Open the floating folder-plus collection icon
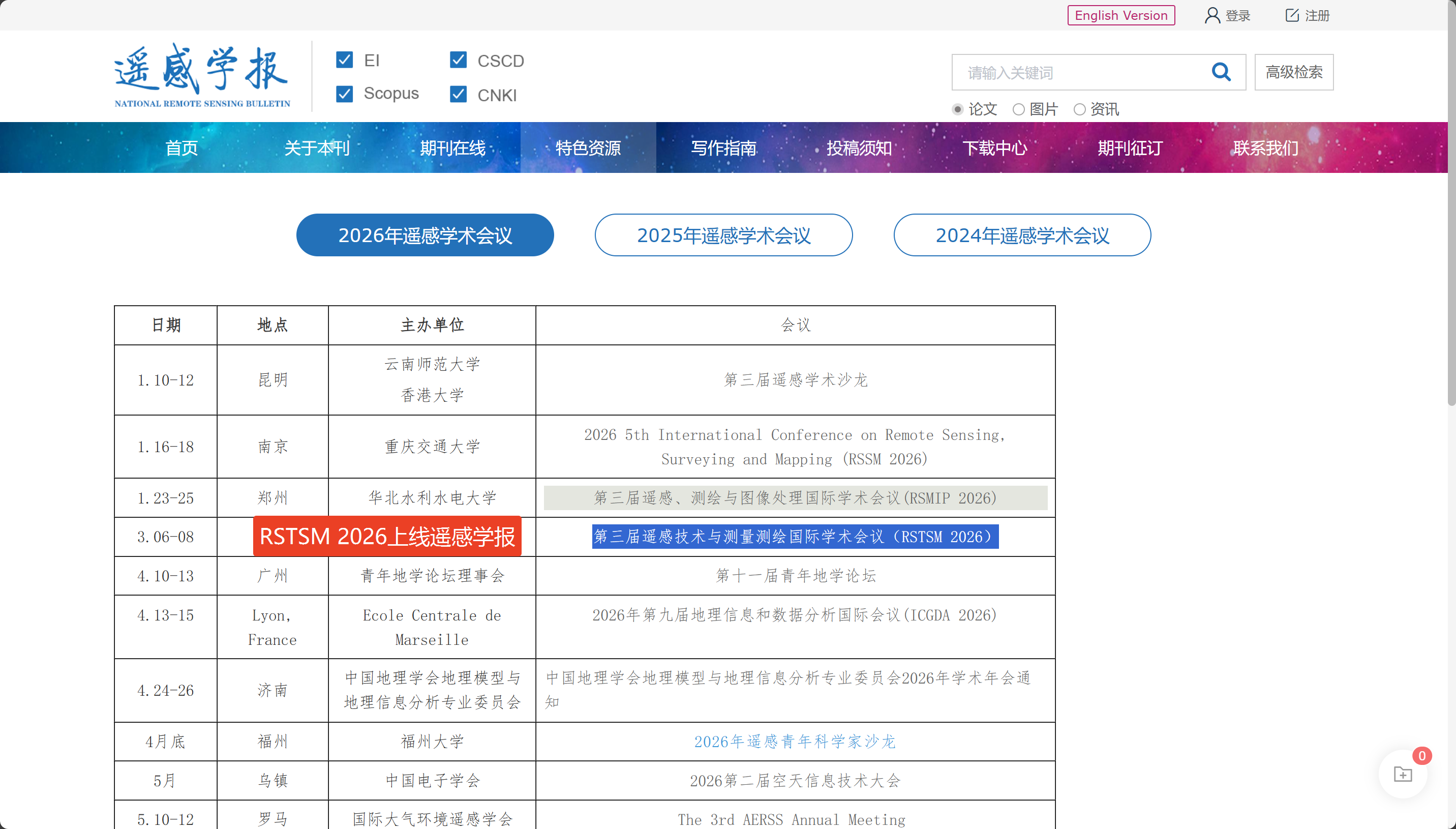Image resolution: width=1456 pixels, height=829 pixels. (x=1402, y=775)
